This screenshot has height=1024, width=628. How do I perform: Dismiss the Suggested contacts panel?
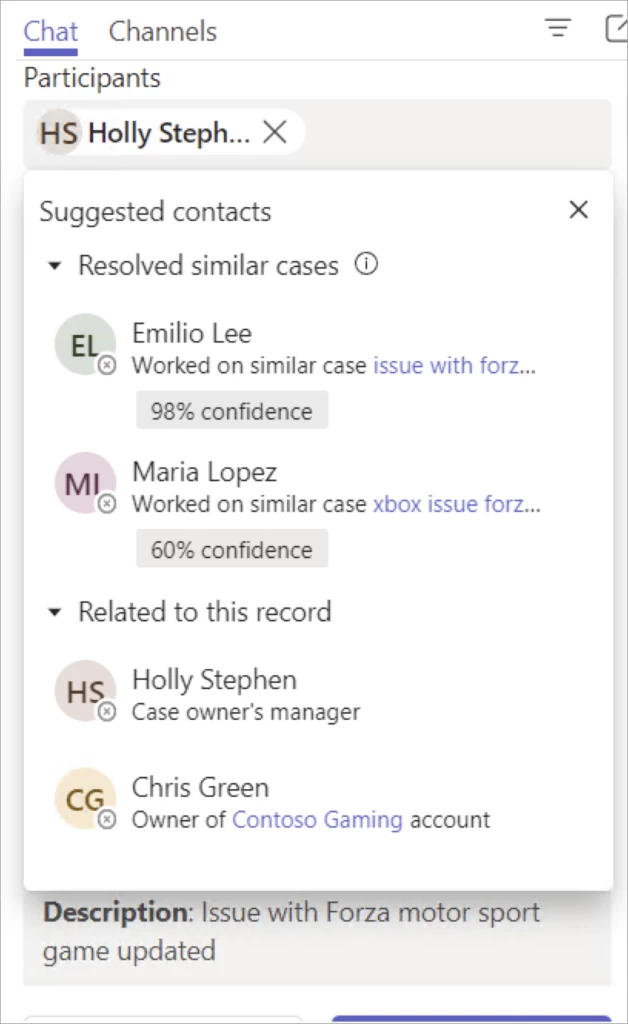(x=578, y=210)
